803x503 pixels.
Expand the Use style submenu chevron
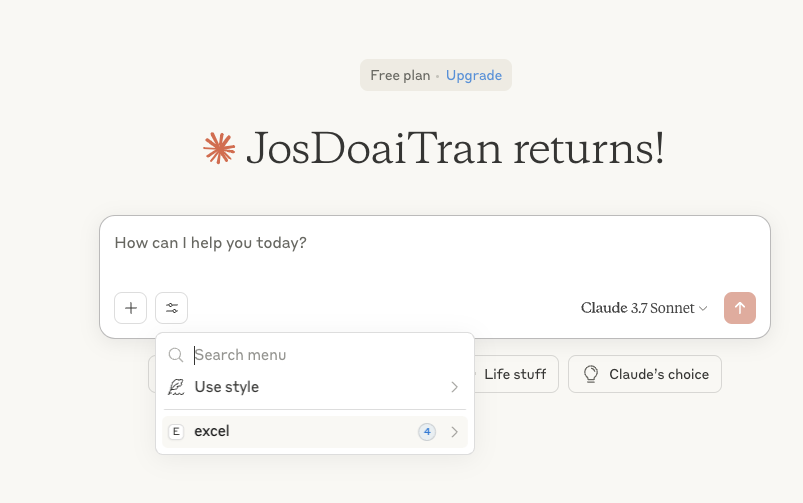(454, 387)
